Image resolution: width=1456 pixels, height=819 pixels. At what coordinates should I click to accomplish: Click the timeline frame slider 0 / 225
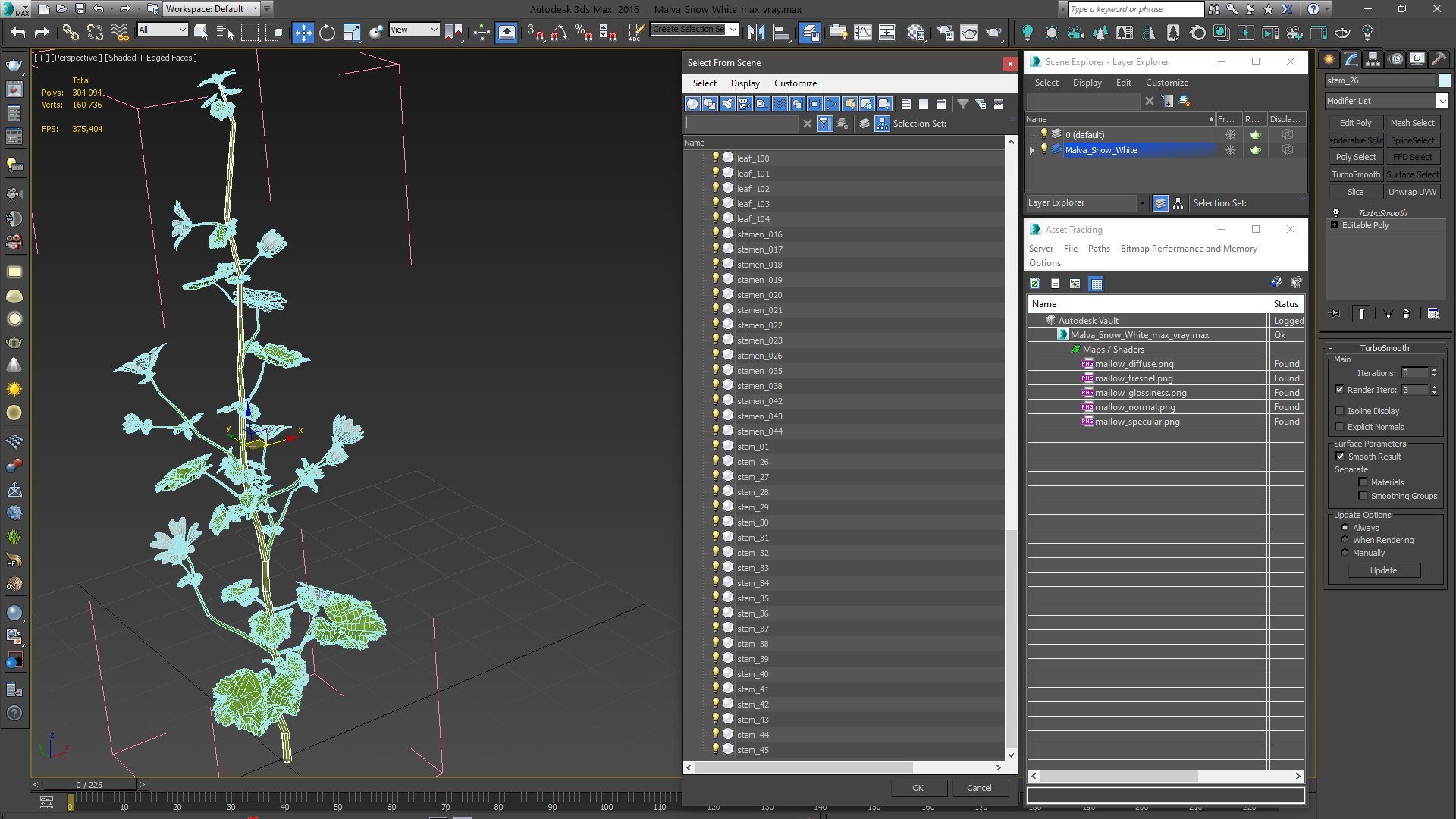89,785
